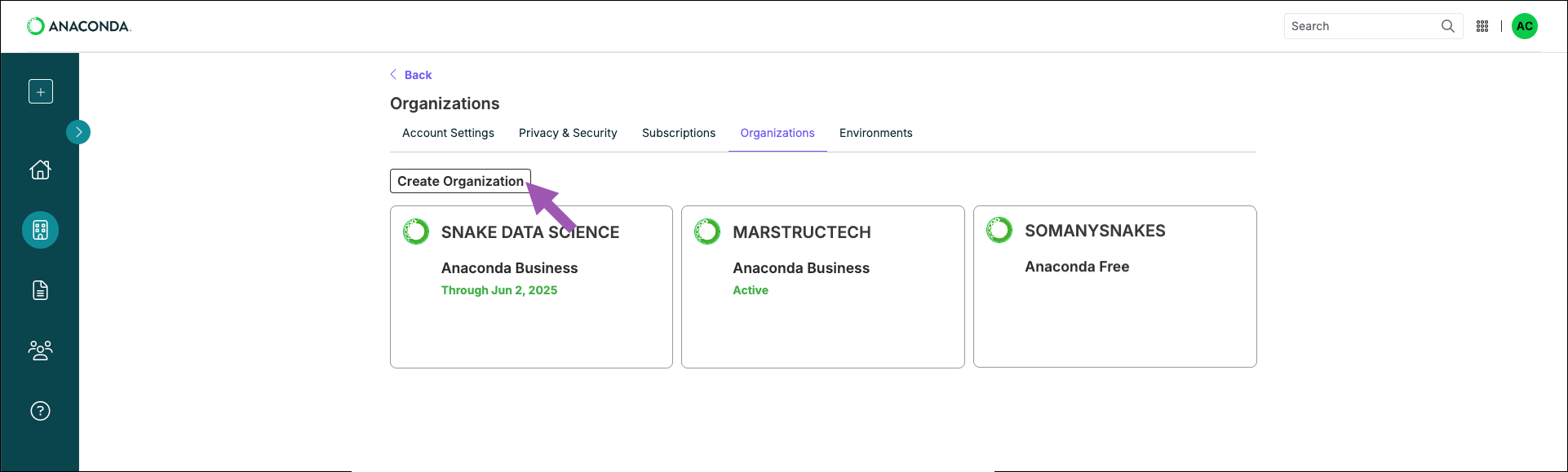Click the MARSTRUCTECH logo icon
Screen dimensions: 1568x472
(707, 232)
